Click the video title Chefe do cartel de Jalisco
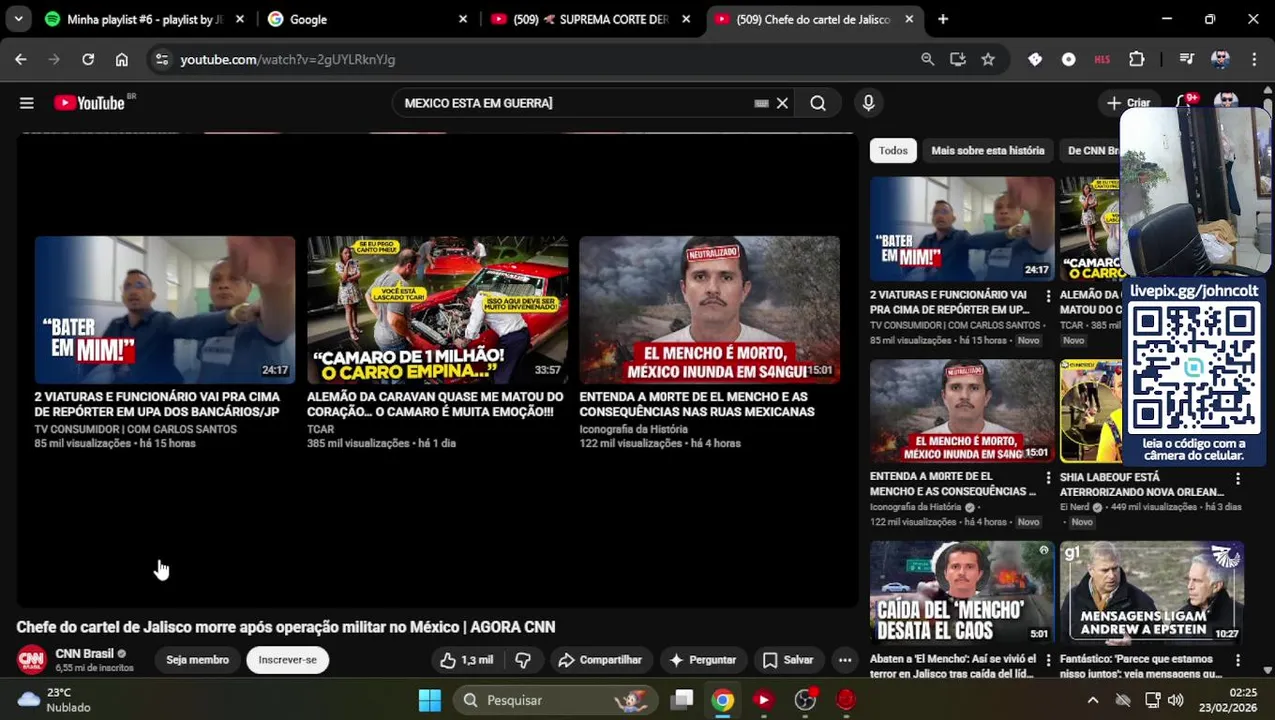Screen dimensions: 1275x720 click(x=286, y=627)
